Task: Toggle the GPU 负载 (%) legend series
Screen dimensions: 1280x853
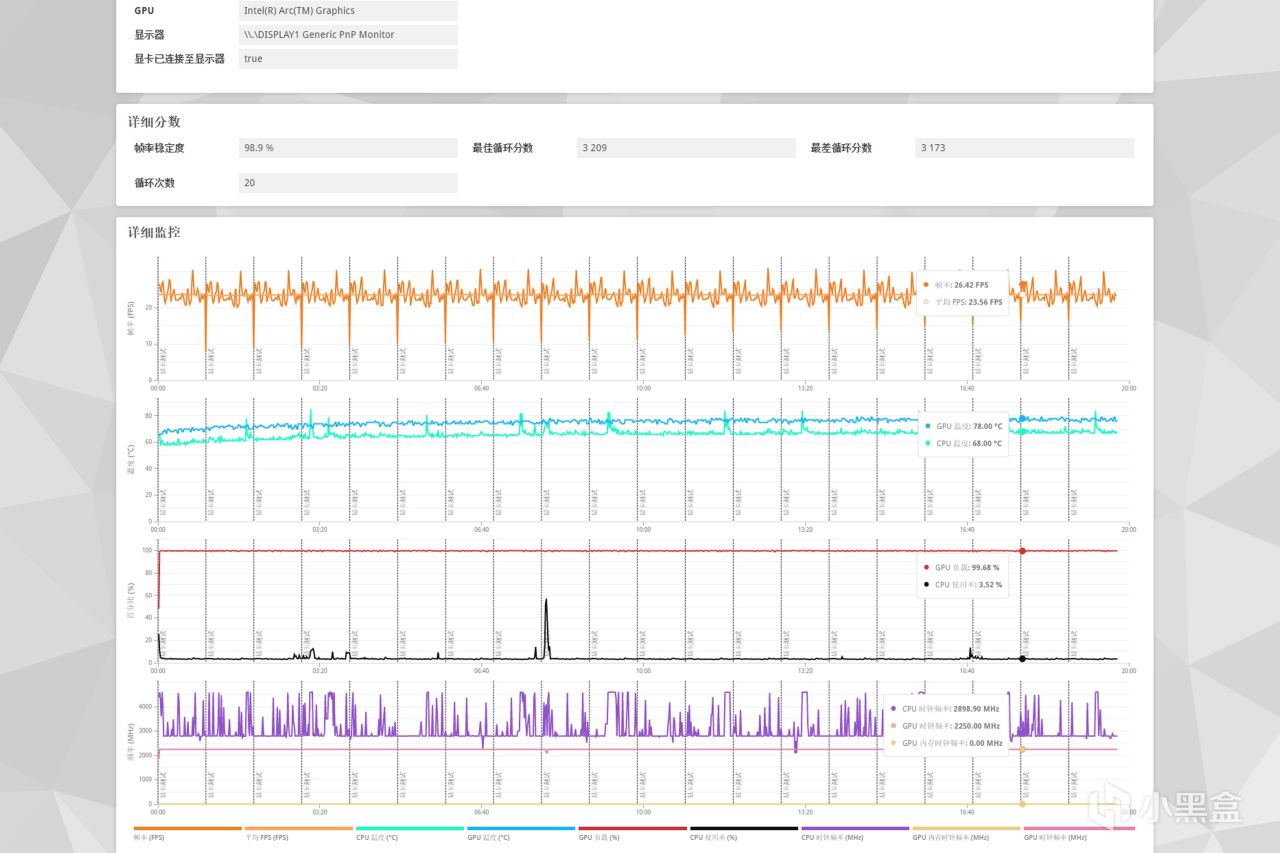Action: (x=632, y=833)
